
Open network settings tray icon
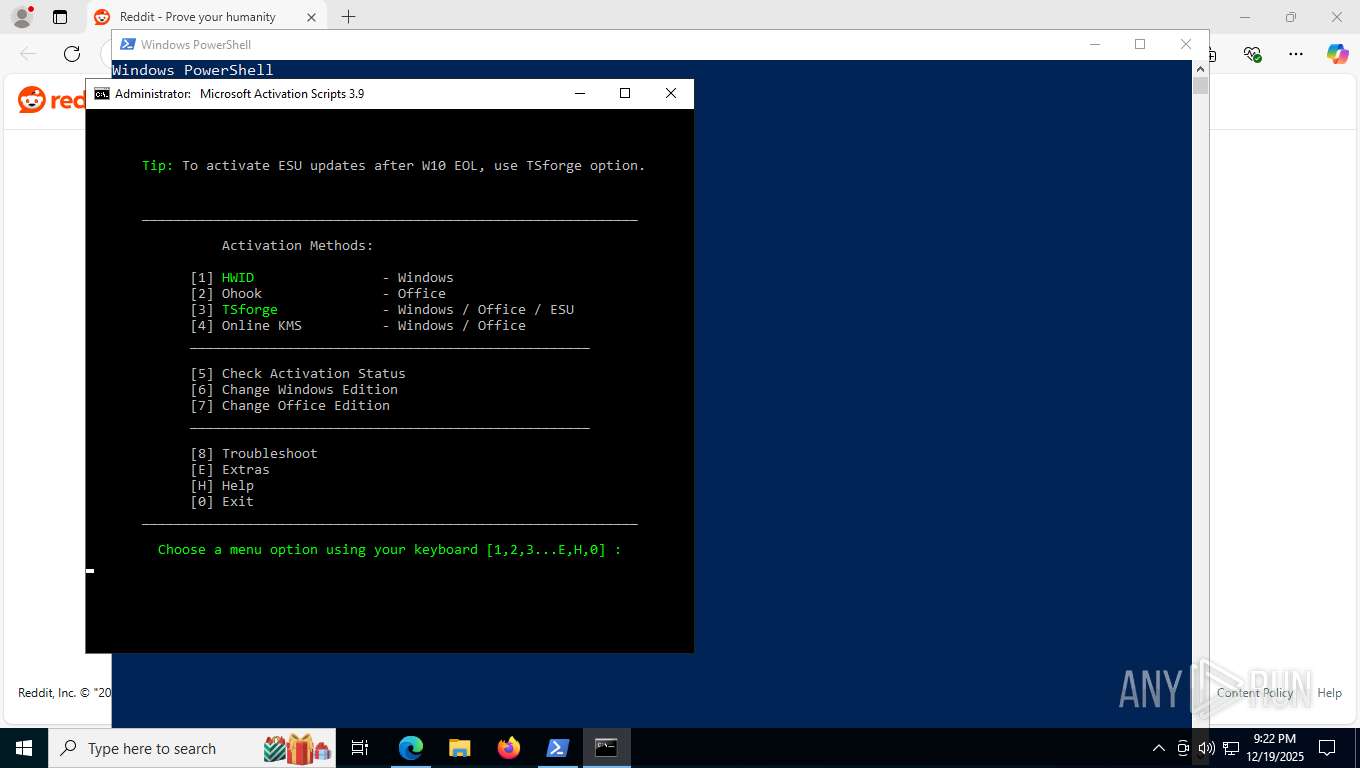[1231, 748]
